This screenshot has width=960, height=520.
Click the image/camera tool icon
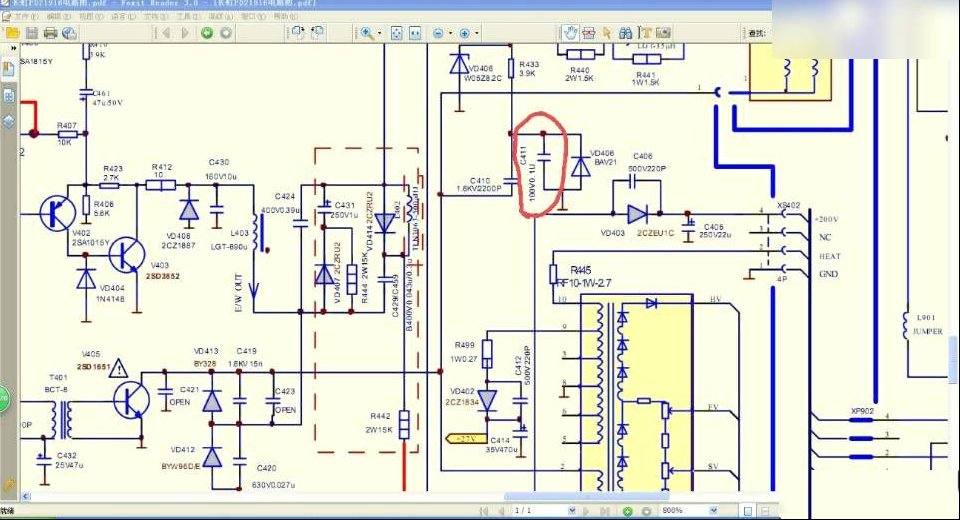tap(663, 33)
